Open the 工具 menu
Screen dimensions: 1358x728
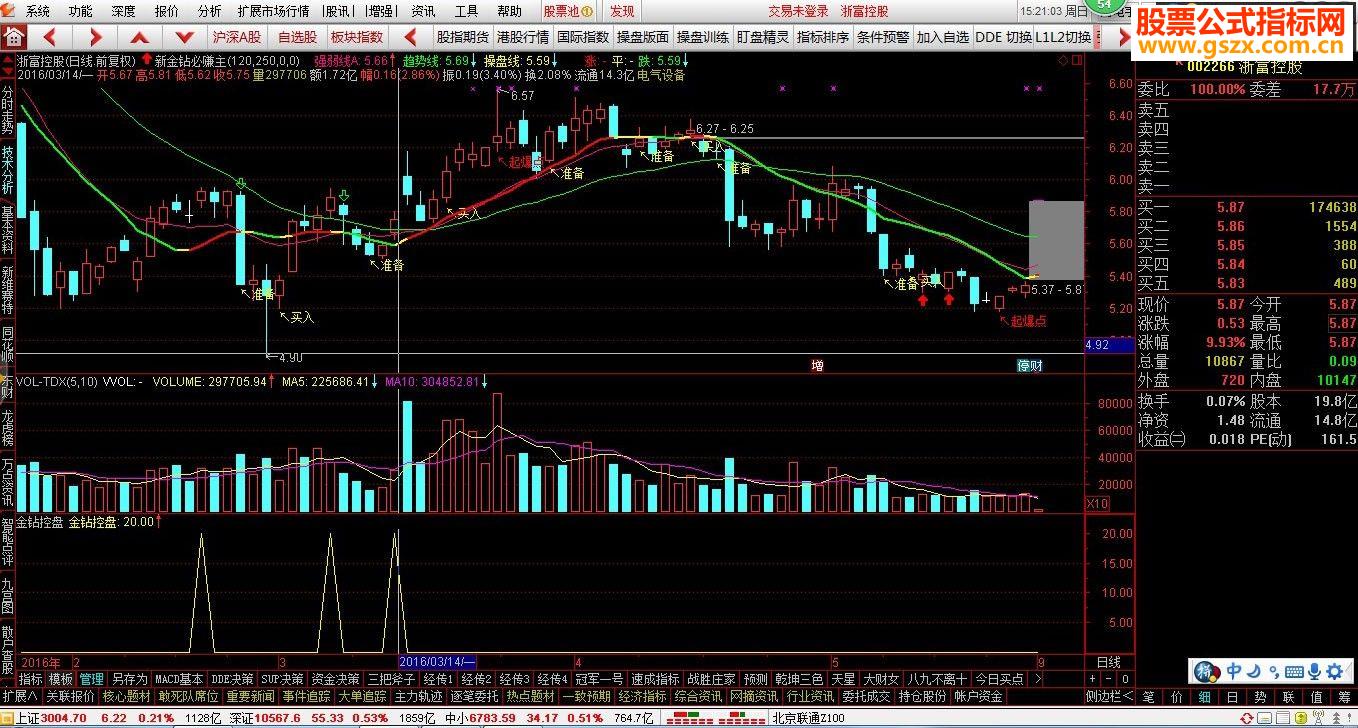[x=466, y=11]
